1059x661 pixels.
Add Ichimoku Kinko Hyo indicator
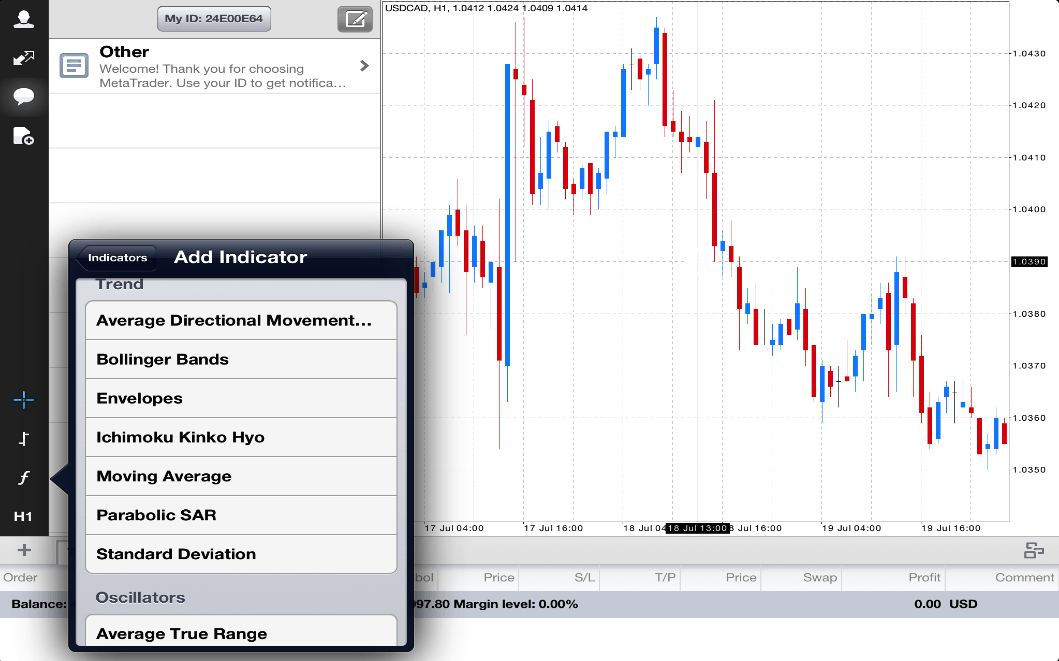click(x=241, y=438)
